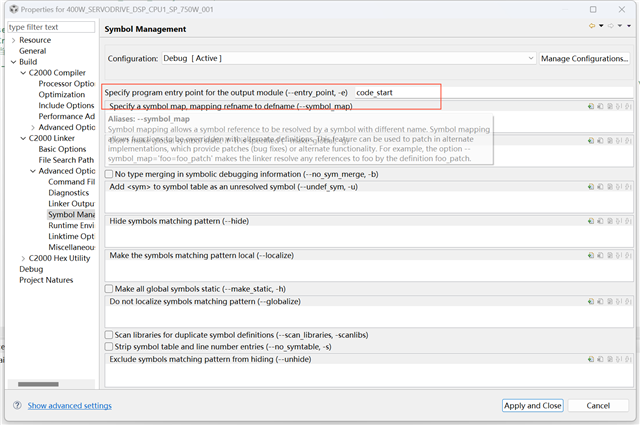Image resolution: width=640 pixels, height=425 pixels.
Task: Click the Apply and Close button
Action: click(x=532, y=405)
